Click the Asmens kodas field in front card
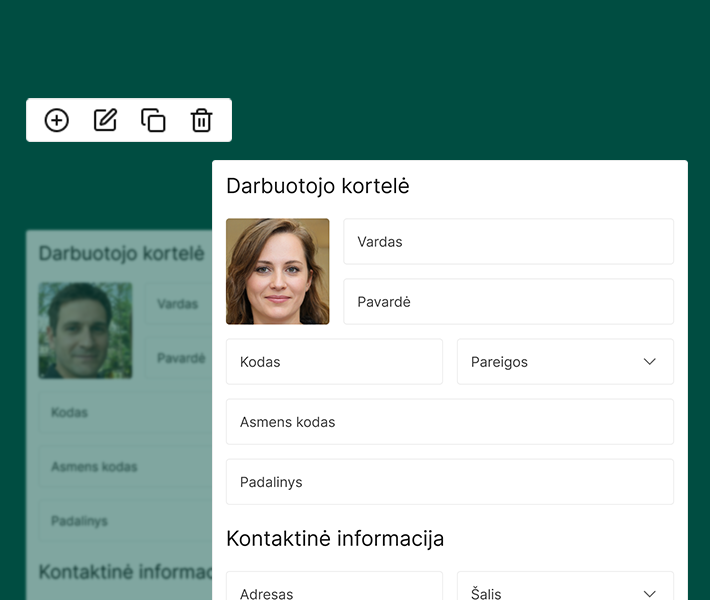The width and height of the screenshot is (710, 600). [449, 422]
